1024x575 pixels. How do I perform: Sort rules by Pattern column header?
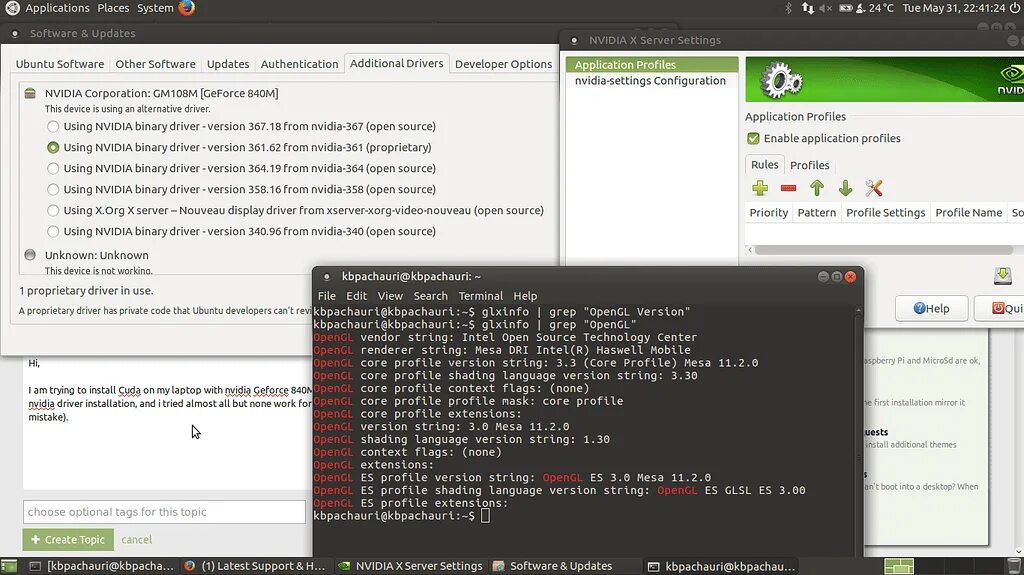(x=816, y=212)
